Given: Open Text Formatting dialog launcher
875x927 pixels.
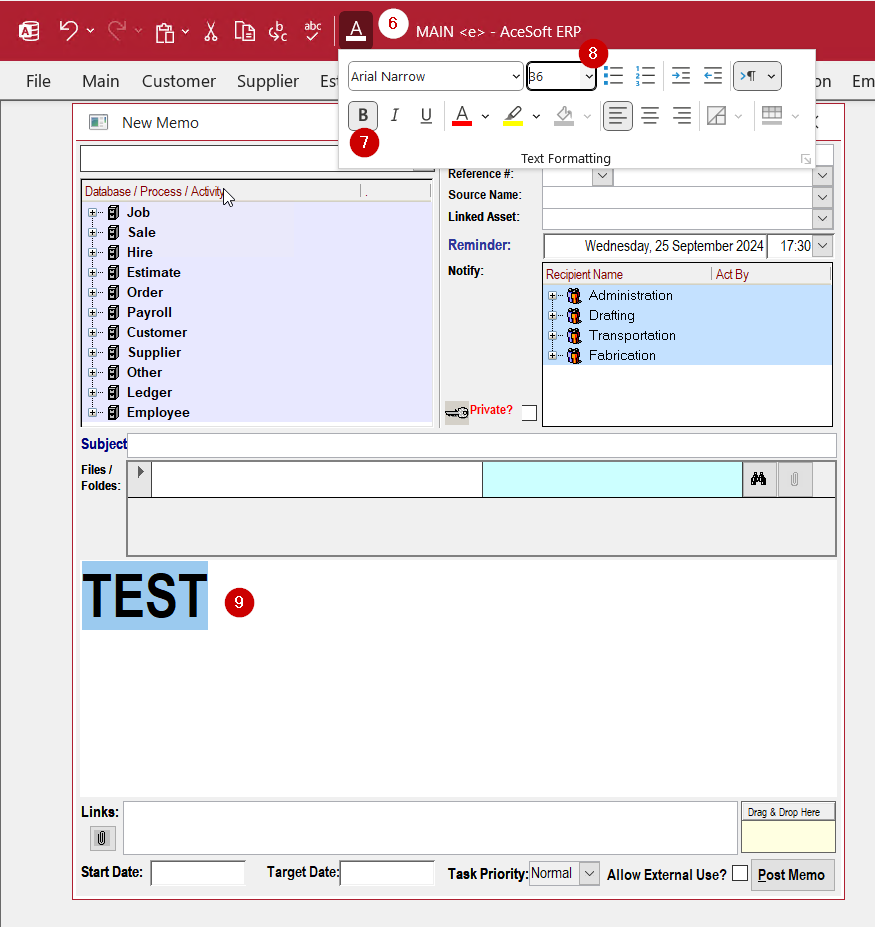Looking at the screenshot, I should 805,159.
